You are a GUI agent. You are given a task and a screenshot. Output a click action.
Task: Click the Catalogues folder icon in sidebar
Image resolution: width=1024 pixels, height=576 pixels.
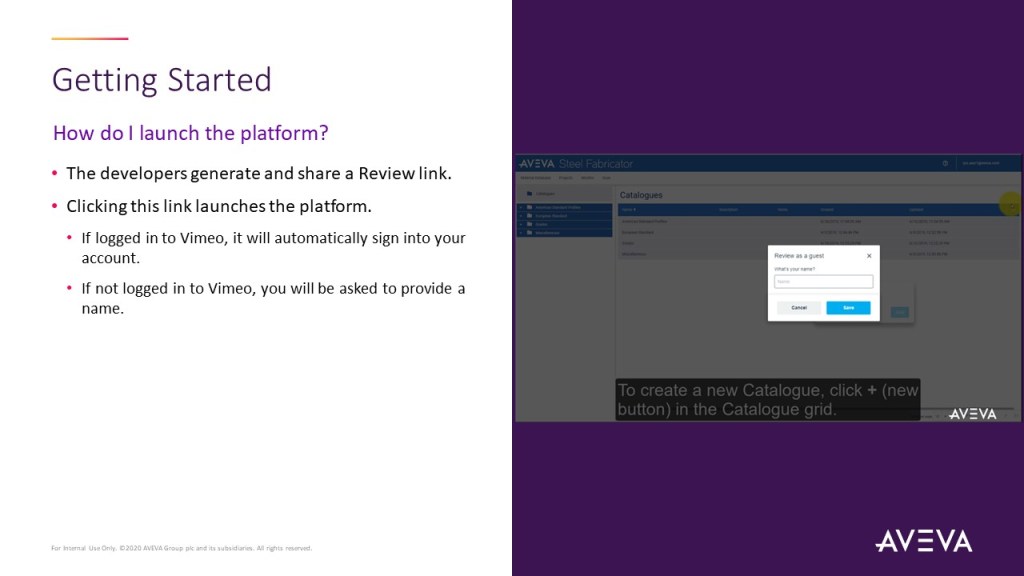527,193
